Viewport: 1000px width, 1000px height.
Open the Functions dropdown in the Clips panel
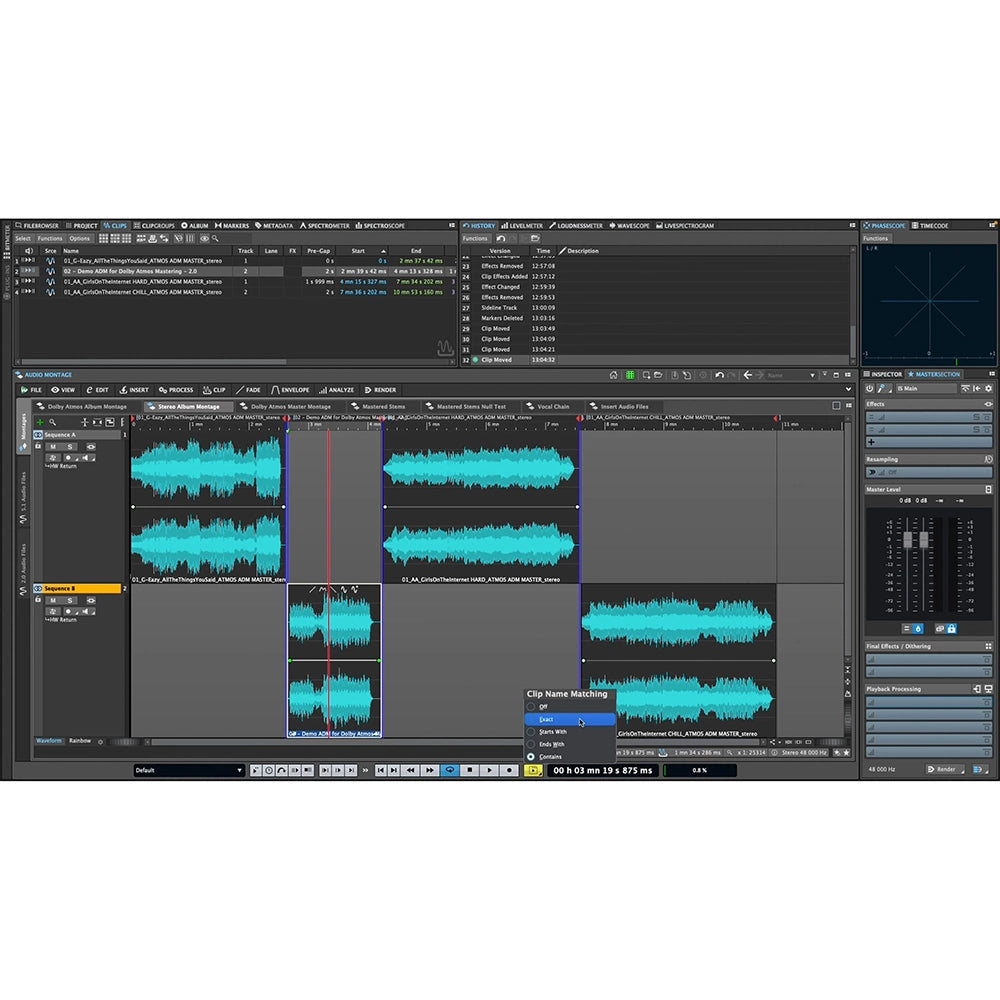coord(48,238)
